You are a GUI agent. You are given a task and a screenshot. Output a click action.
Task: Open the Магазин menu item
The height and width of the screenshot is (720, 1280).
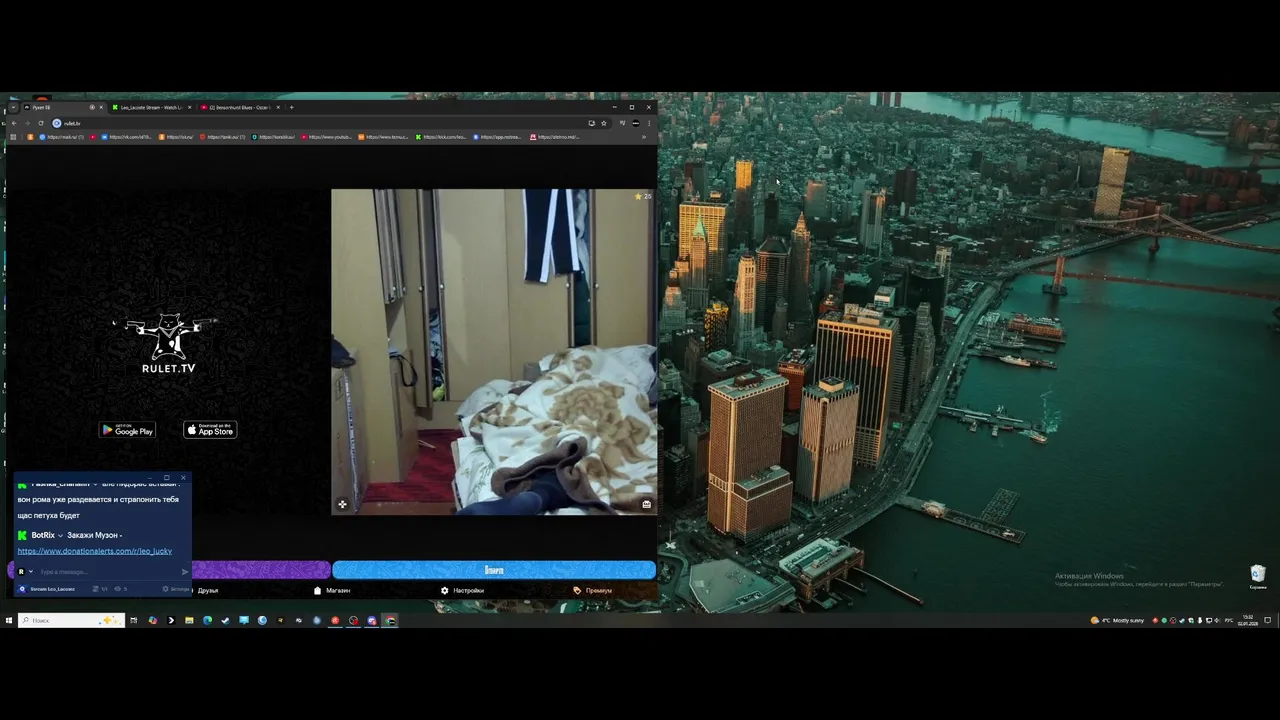[x=332, y=590]
